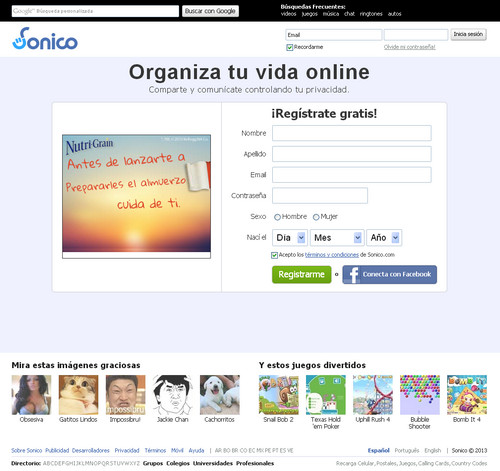500x471 pixels.
Task: Open the Snail Bob 2 game thumbnail
Action: pyautogui.click(x=279, y=395)
